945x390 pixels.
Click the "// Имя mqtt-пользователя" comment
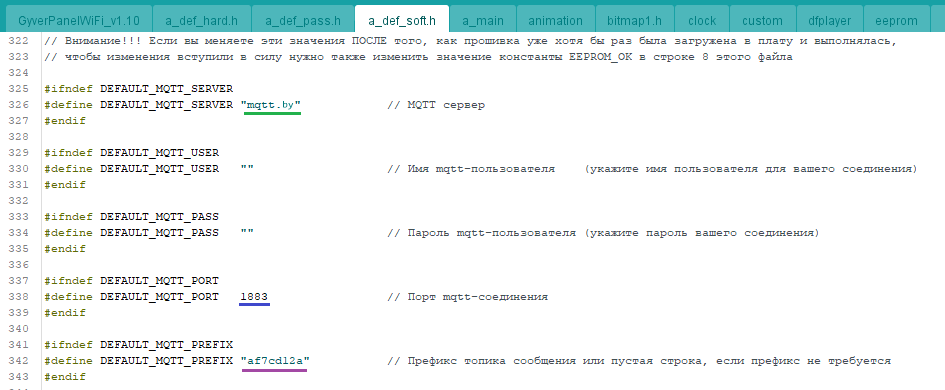[x=471, y=169]
